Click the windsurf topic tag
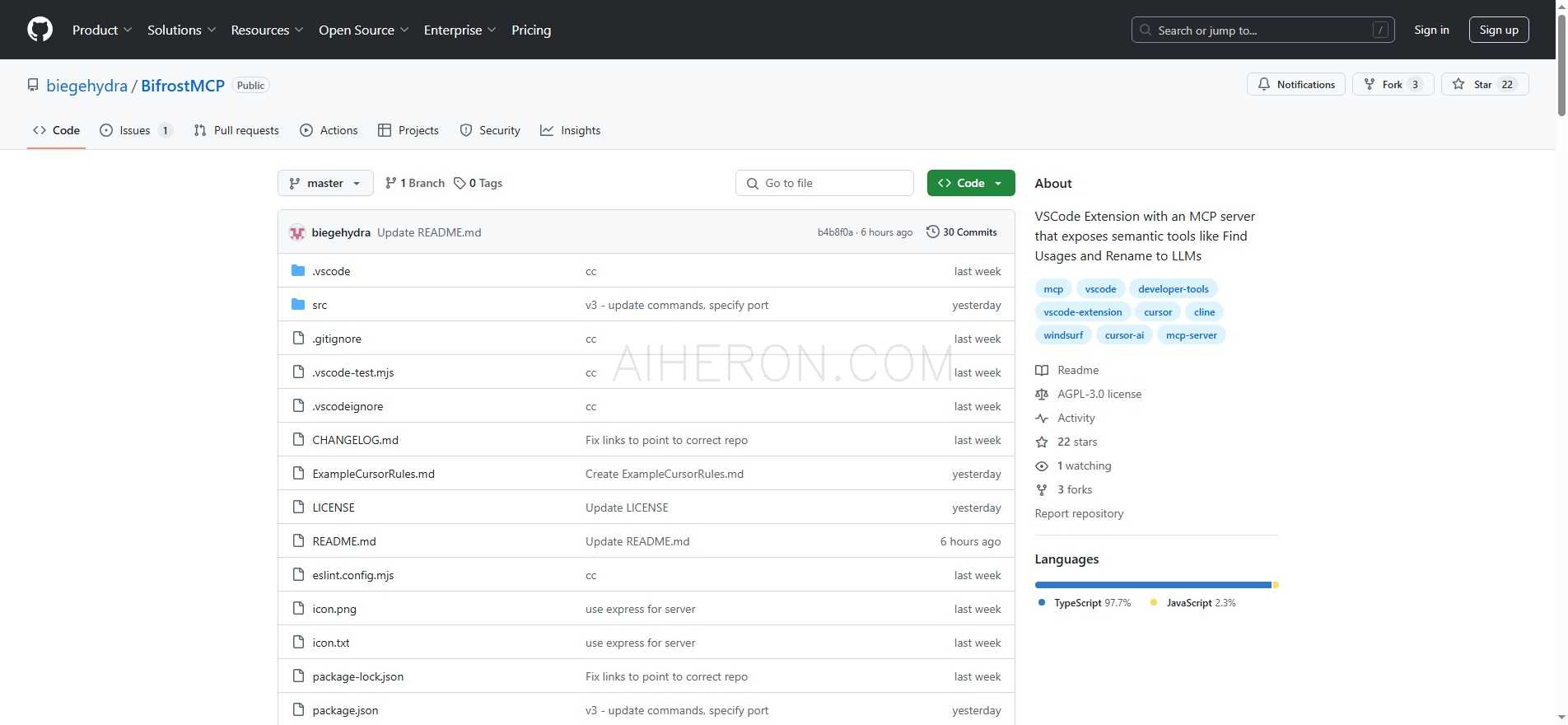1568x725 pixels. coord(1063,335)
